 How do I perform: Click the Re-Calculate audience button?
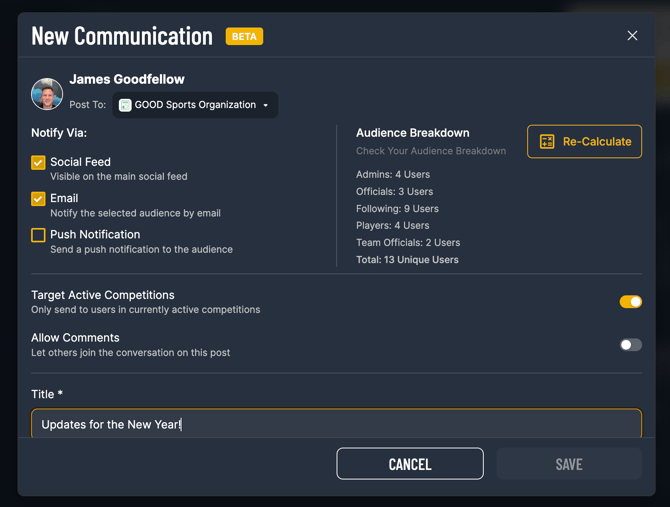pos(584,141)
